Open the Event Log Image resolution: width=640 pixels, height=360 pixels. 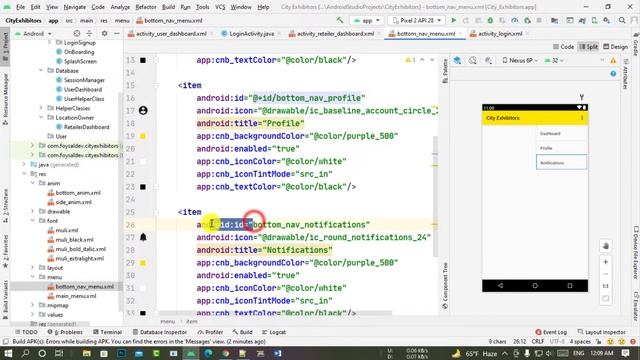(x=551, y=332)
